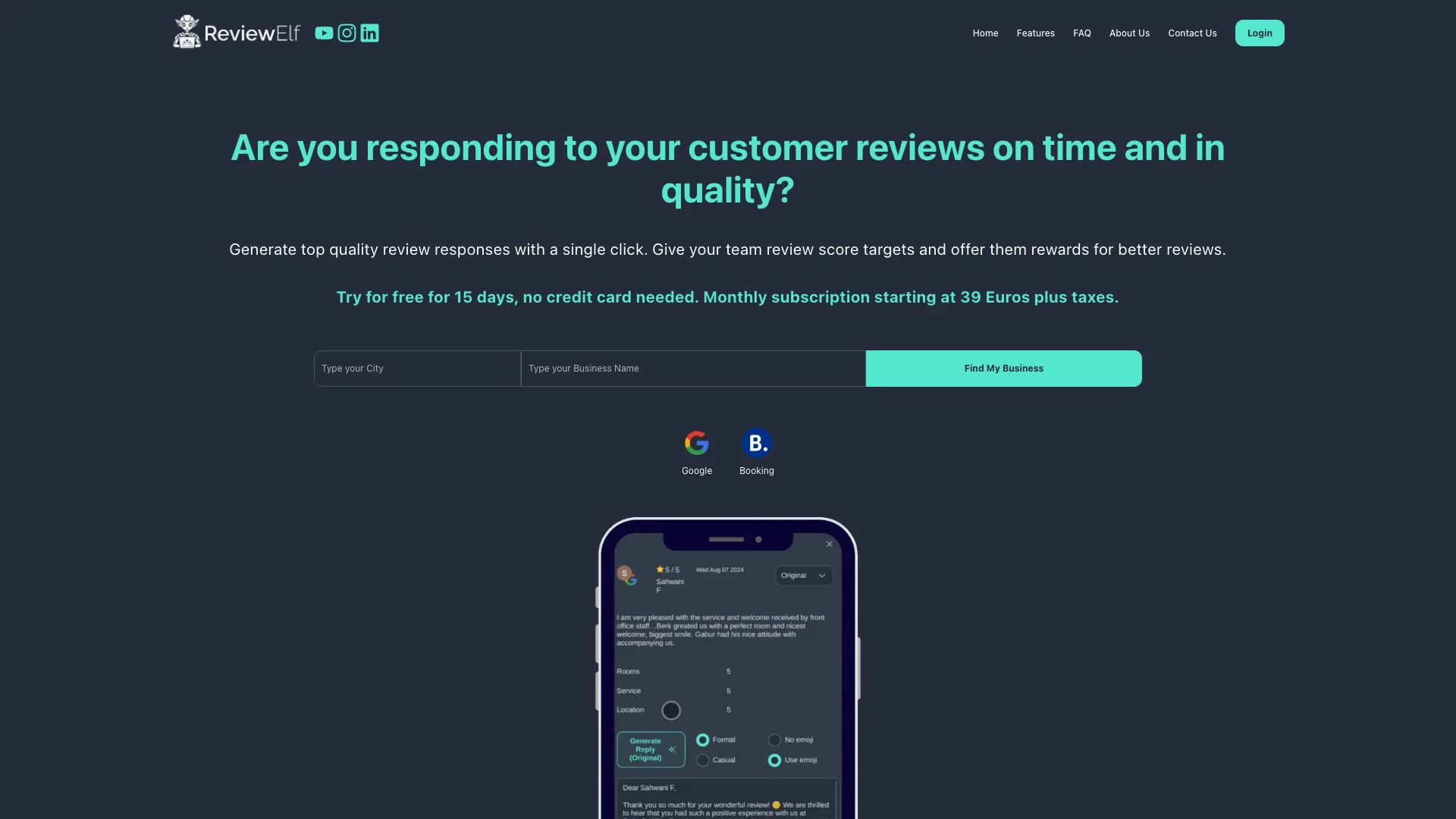Click the About Us menu item
The height and width of the screenshot is (819, 1456).
click(1129, 32)
